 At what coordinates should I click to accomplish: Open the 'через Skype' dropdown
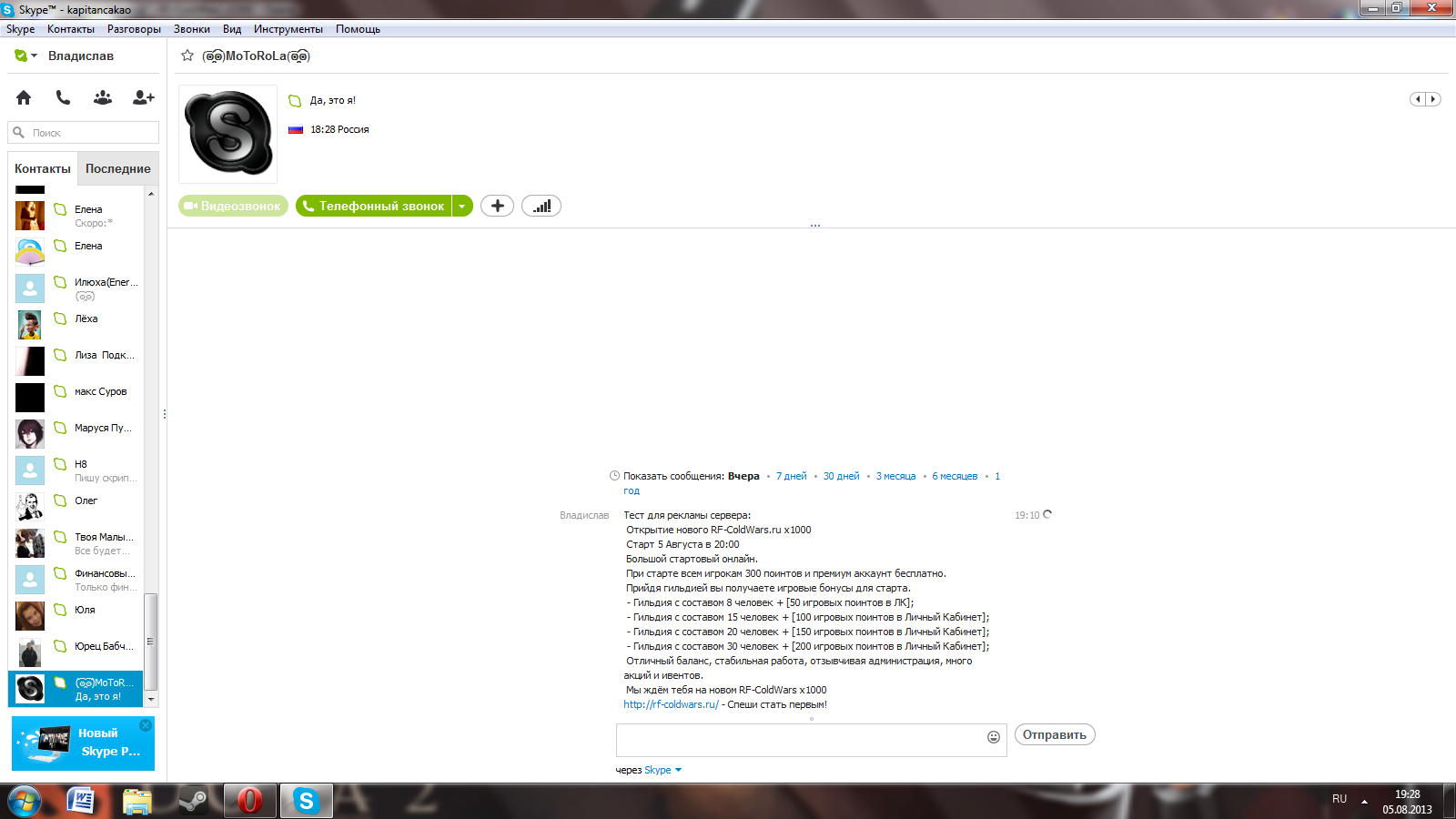[663, 770]
